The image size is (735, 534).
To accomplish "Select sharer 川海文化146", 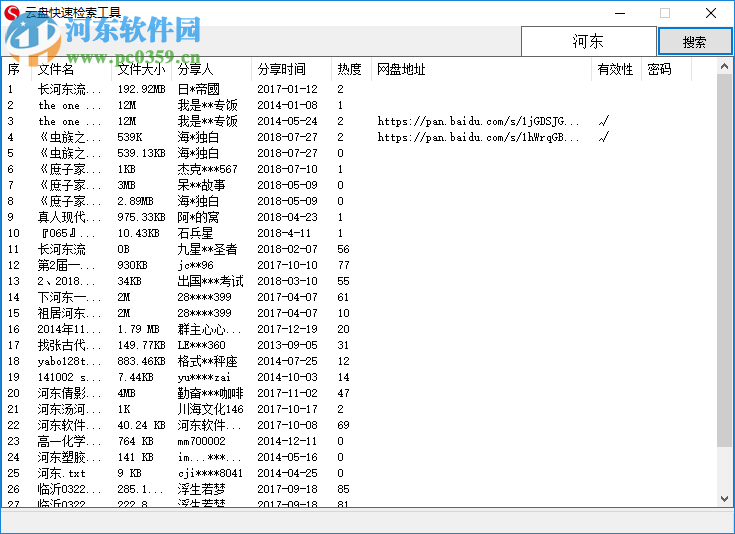I will 210,409.
